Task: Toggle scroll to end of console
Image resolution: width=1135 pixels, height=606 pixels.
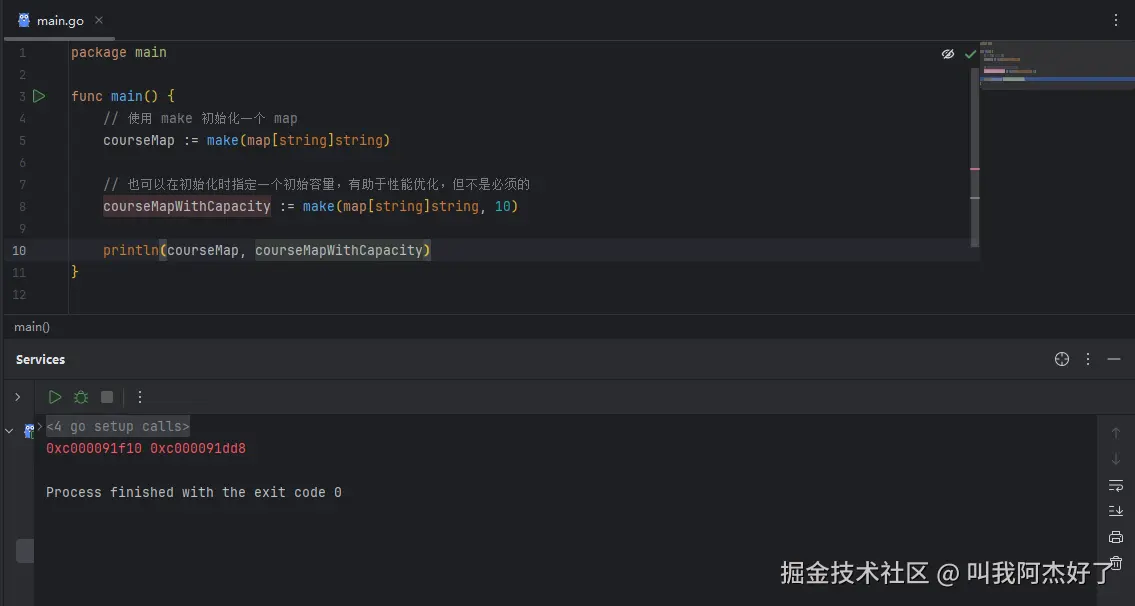Action: (1116, 511)
